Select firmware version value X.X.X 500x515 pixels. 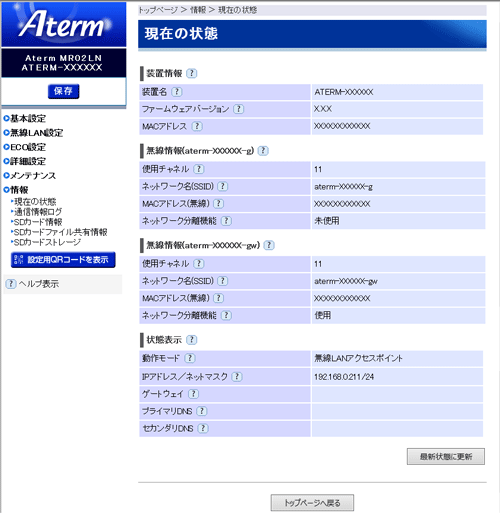[323, 109]
